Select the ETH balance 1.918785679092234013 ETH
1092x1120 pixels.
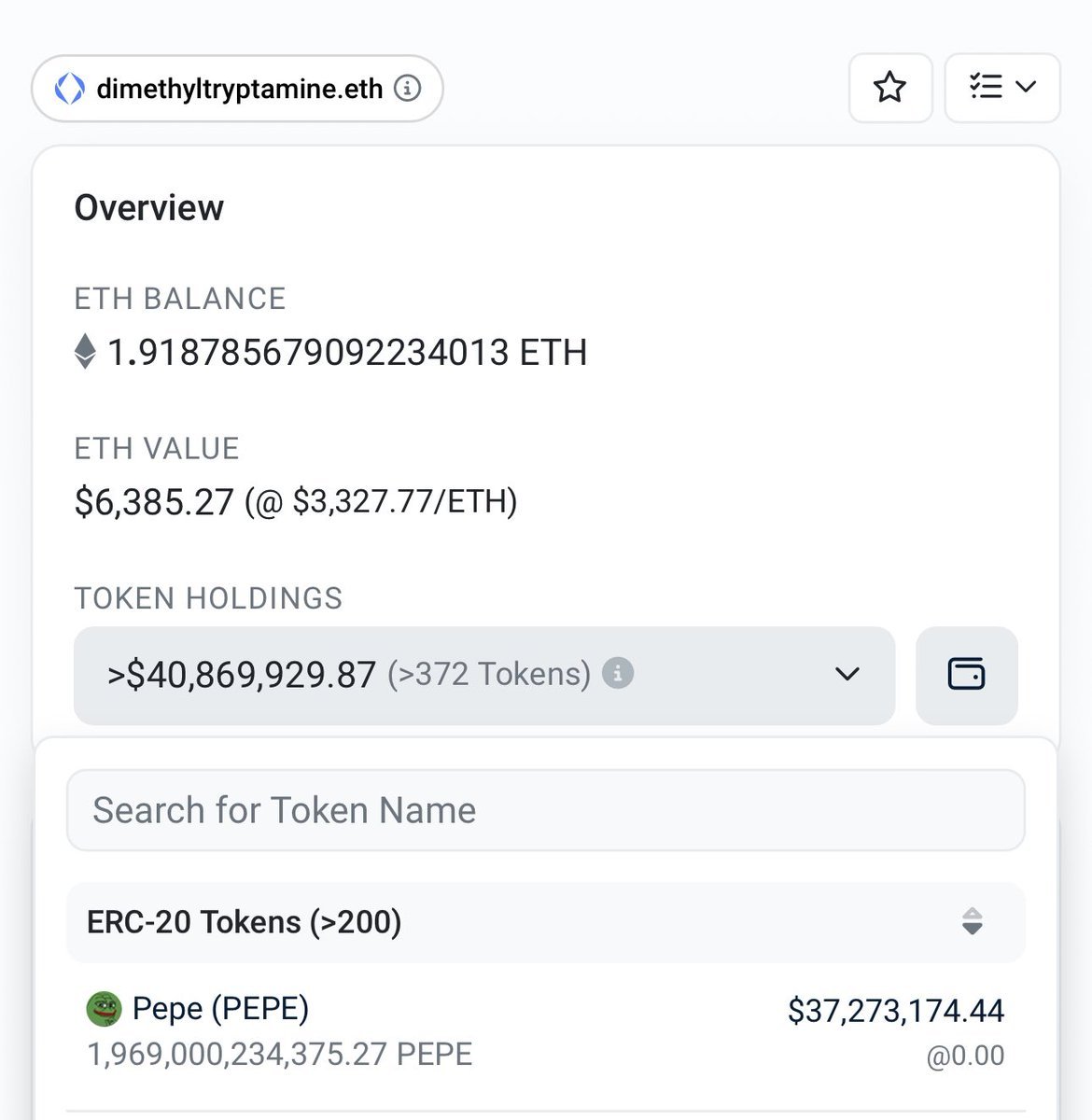coord(347,353)
